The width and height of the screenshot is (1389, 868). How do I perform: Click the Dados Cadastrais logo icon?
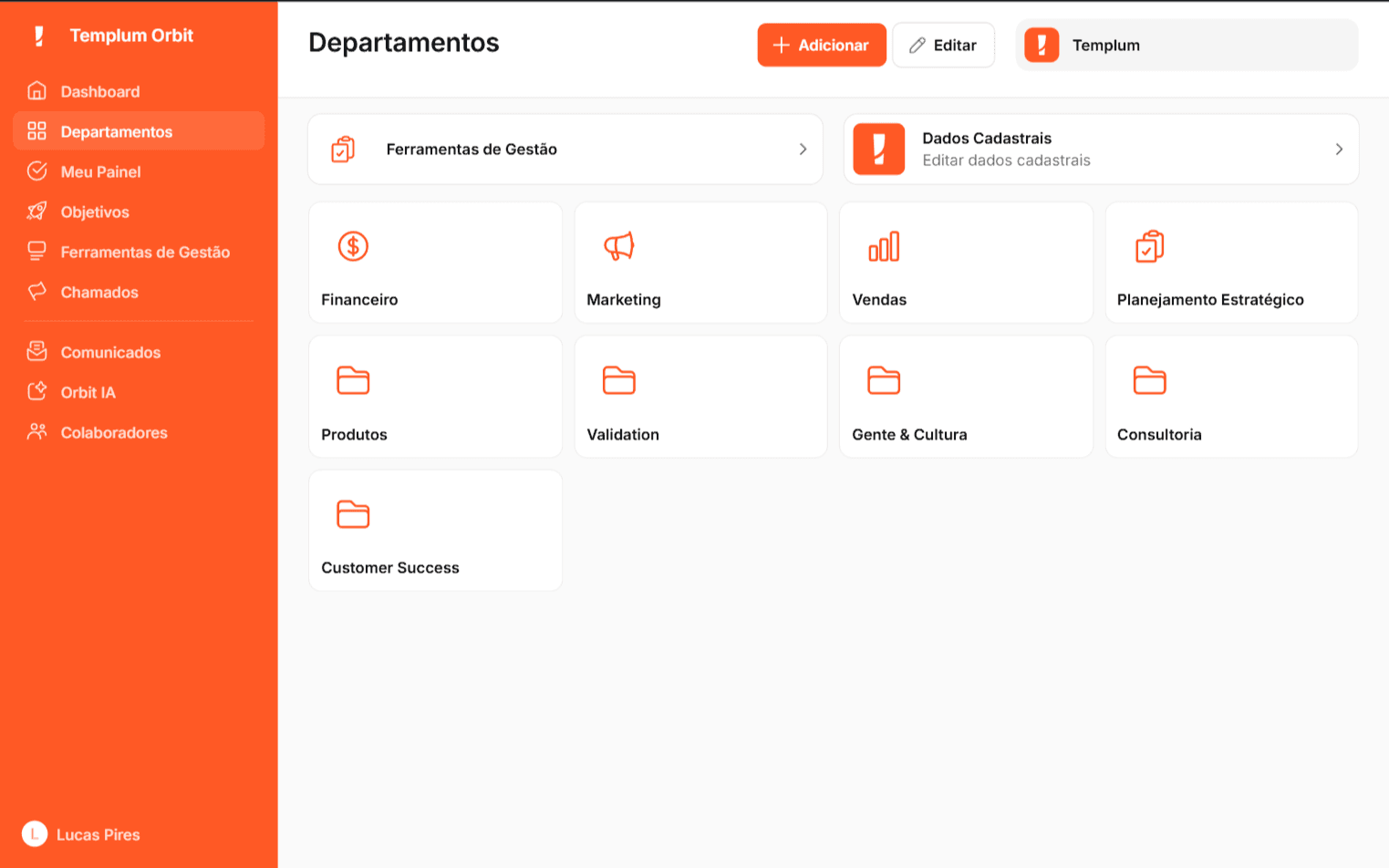pyautogui.click(x=878, y=150)
